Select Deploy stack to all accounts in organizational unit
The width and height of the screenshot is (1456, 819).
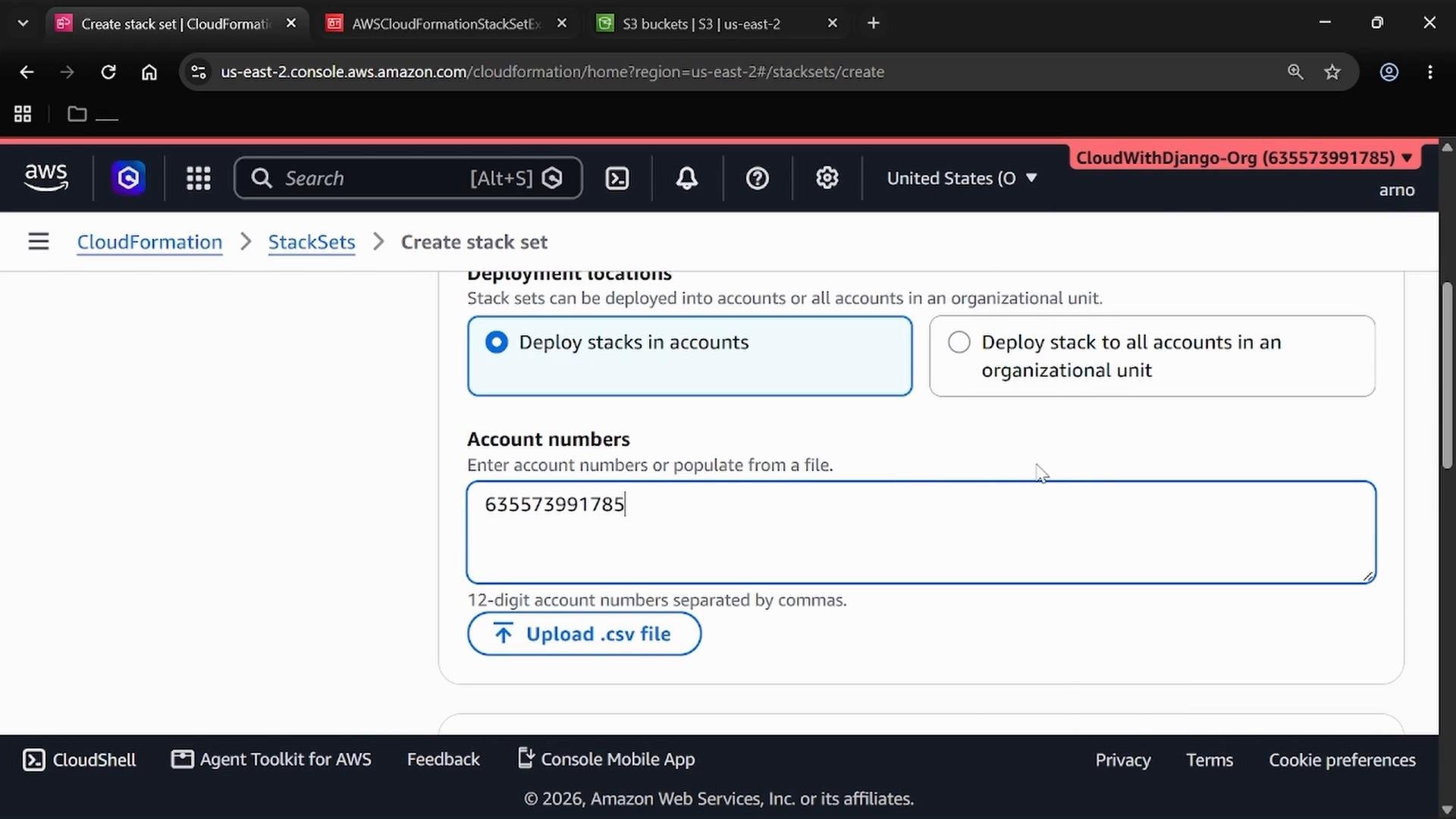pos(1152,356)
